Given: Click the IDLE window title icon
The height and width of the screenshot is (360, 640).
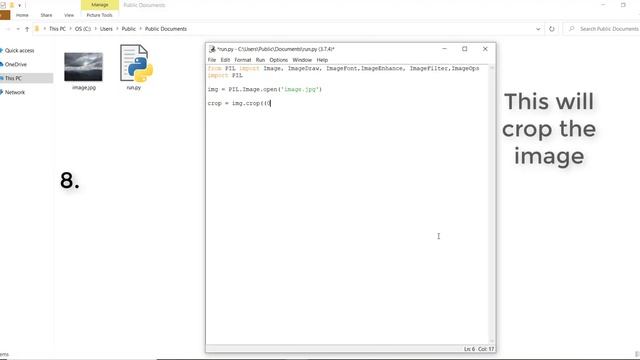Looking at the screenshot, I should coord(212,49).
